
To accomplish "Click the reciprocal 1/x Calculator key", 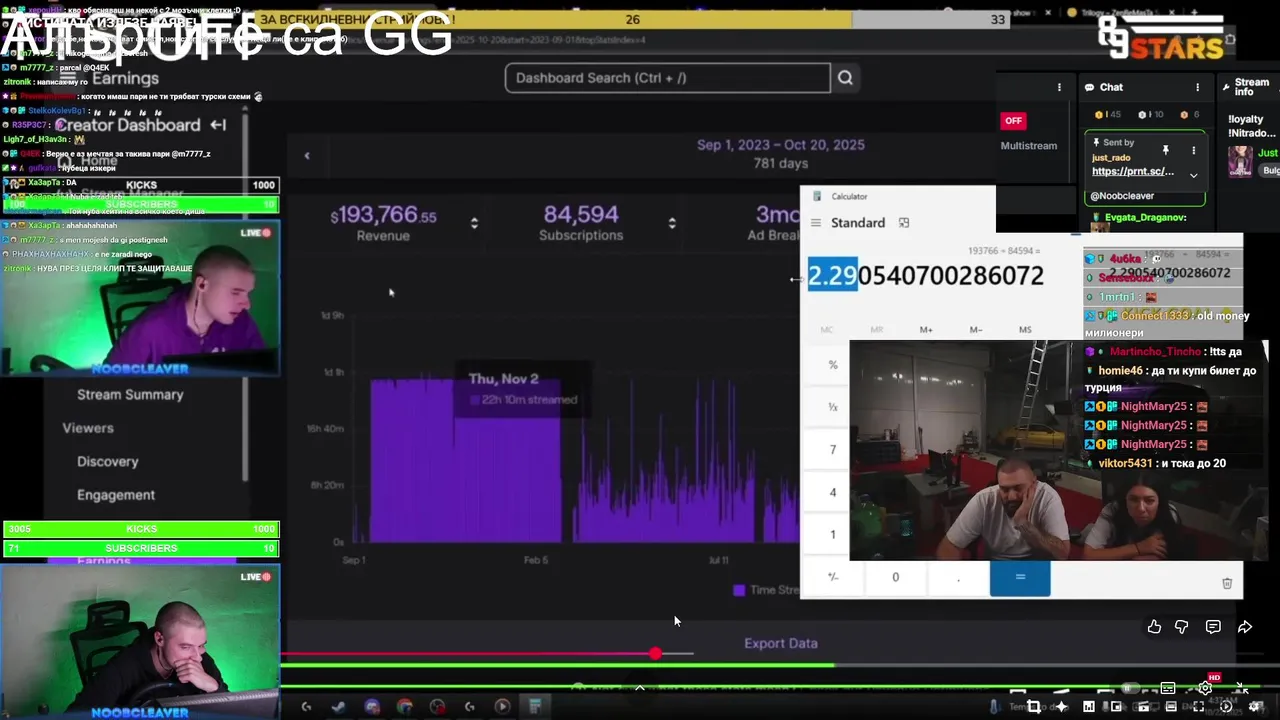I will 832,407.
